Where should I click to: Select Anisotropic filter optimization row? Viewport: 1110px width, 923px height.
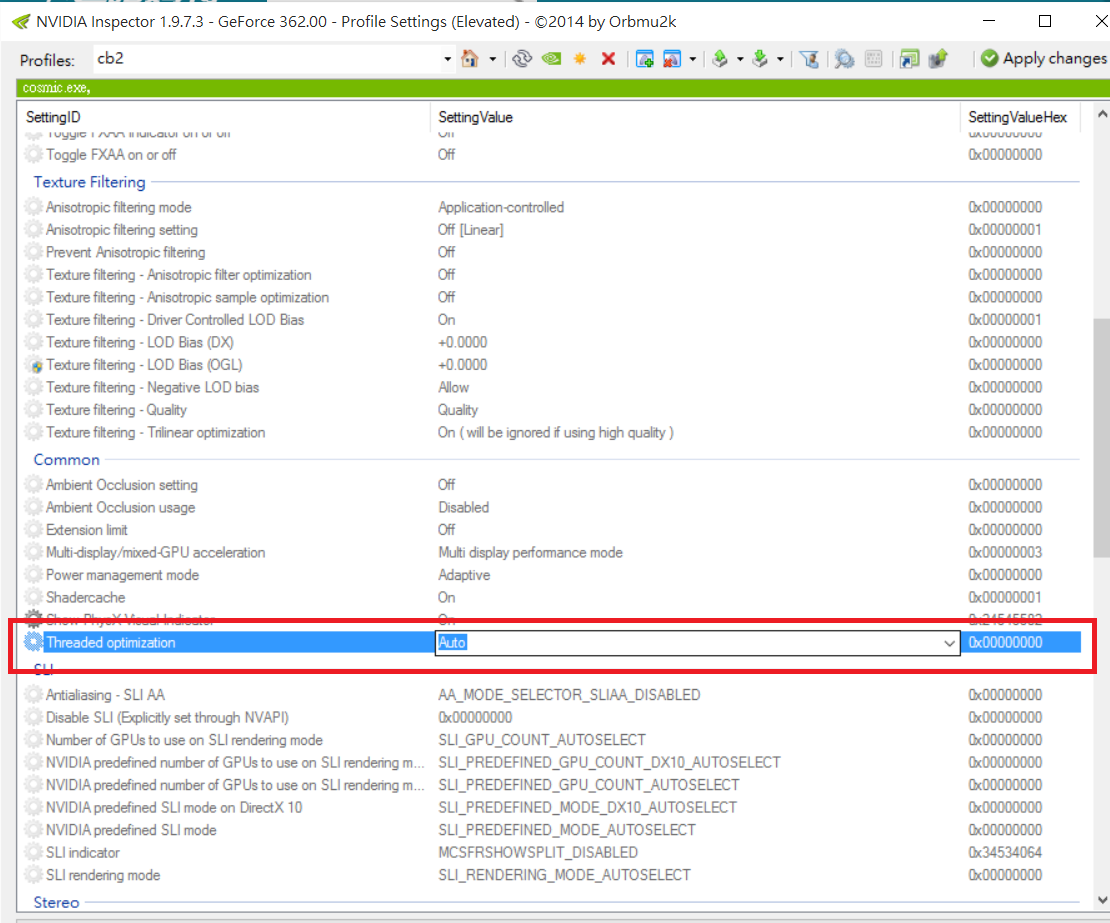point(551,275)
